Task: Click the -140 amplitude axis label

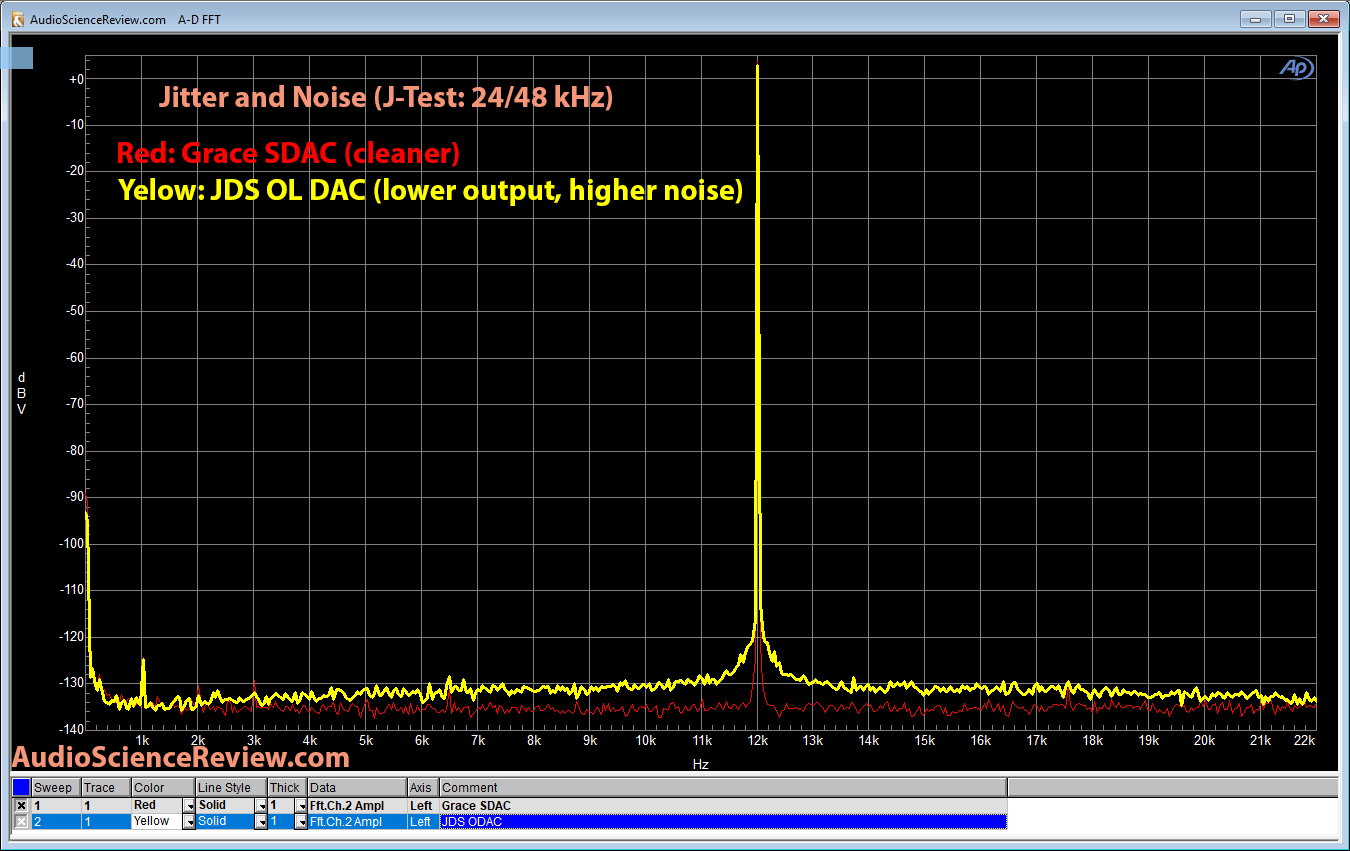Action: coord(70,729)
